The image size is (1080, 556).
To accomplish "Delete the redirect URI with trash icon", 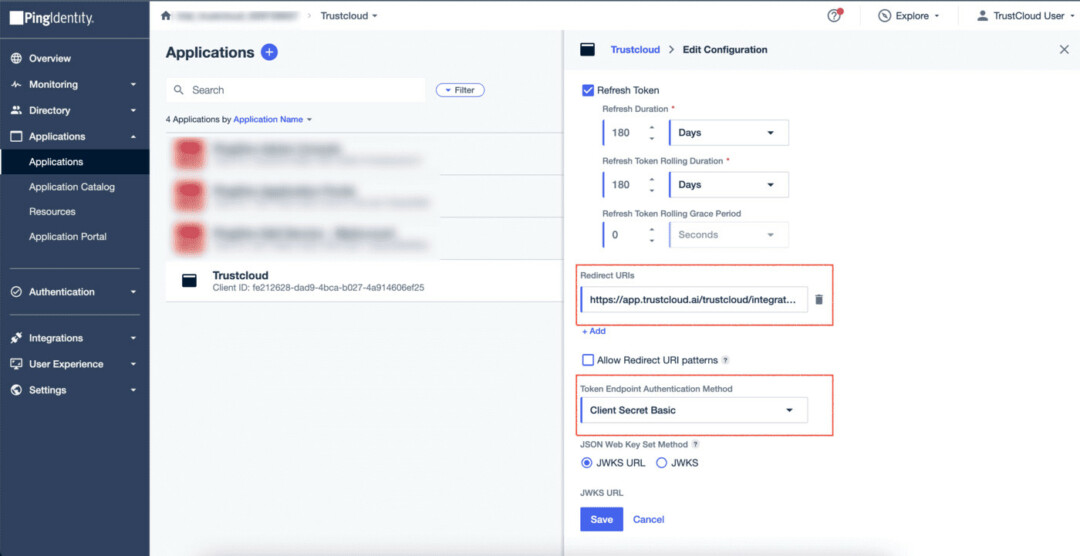I will coord(819,300).
